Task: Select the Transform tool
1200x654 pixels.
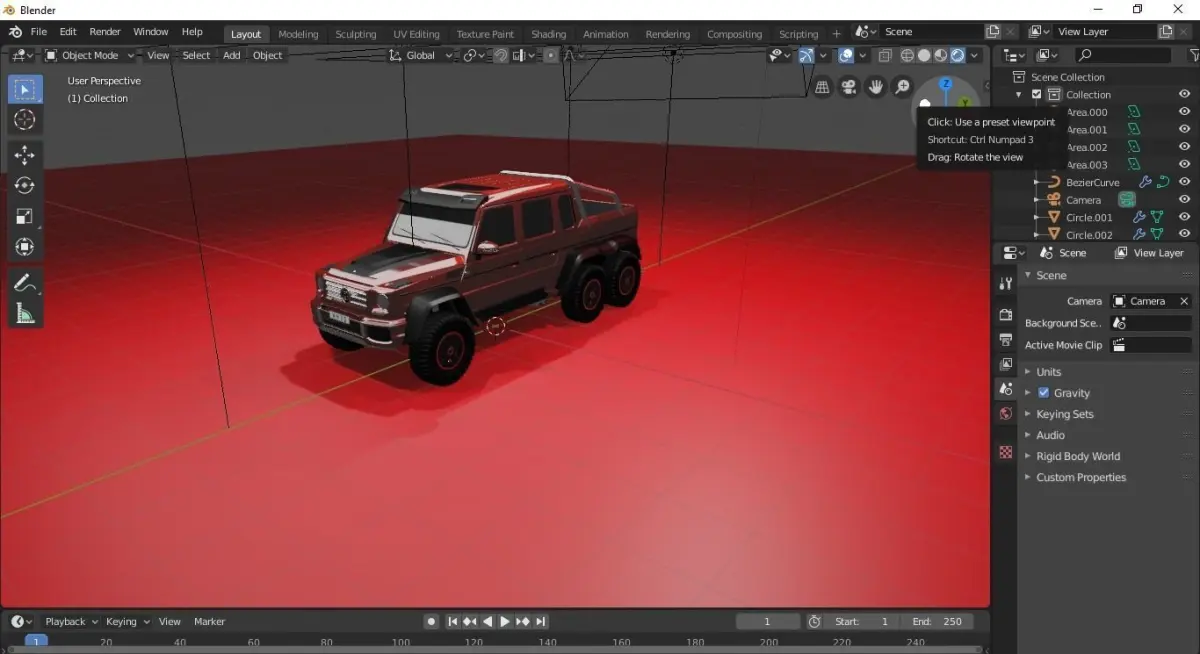Action: click(x=25, y=247)
